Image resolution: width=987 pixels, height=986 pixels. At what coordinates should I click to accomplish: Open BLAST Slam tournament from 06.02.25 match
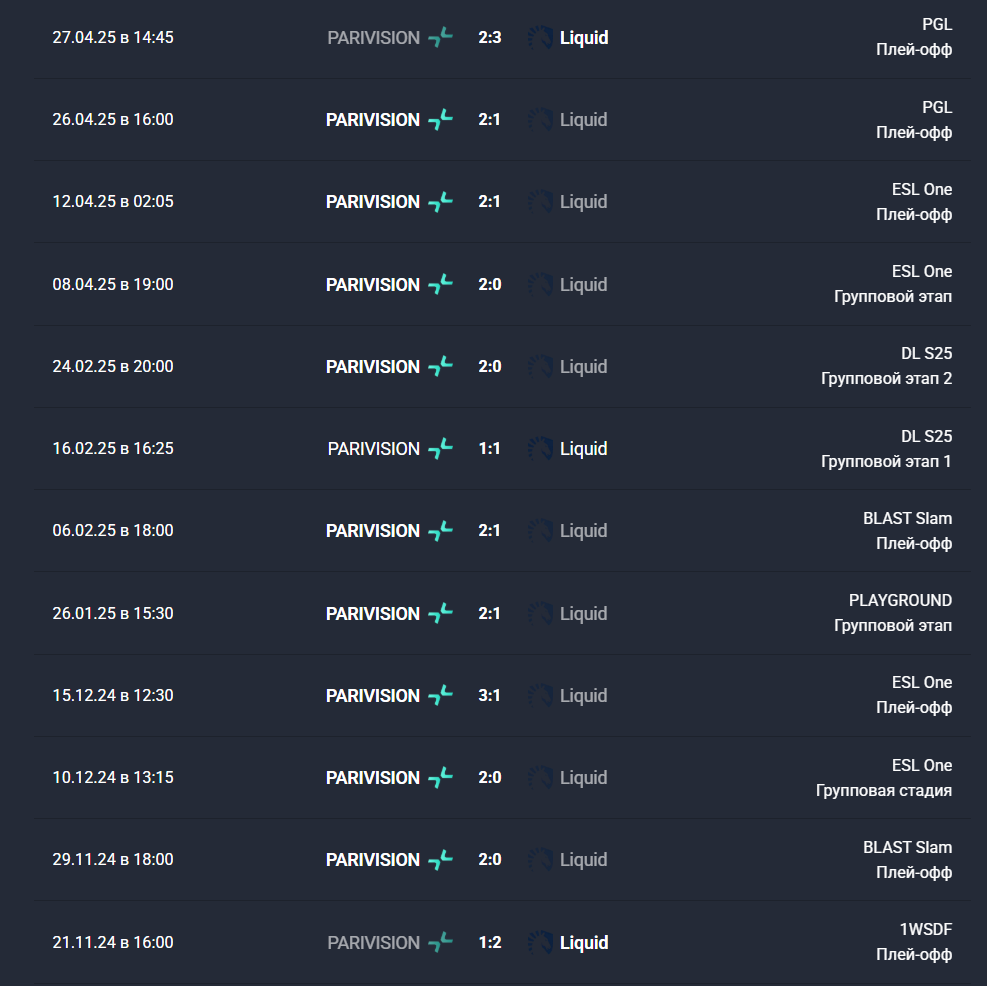(x=907, y=519)
